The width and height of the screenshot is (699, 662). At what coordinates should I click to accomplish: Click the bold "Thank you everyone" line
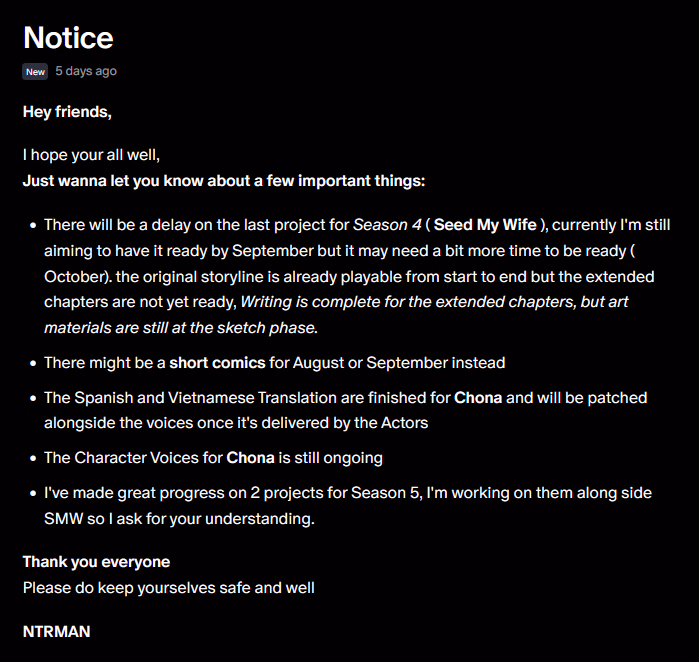tap(96, 562)
